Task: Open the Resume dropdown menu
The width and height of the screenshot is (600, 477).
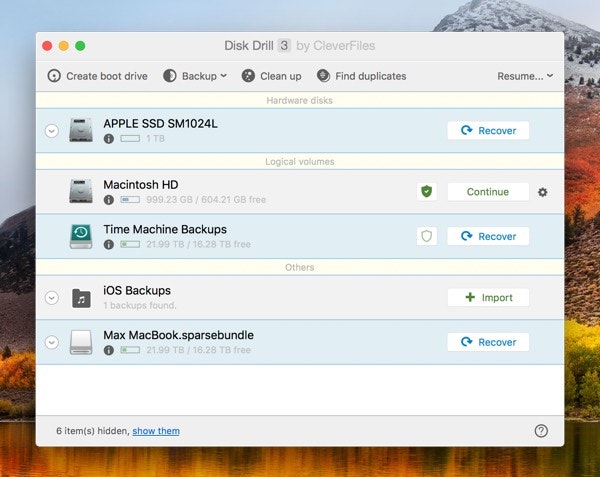Action: pos(525,76)
